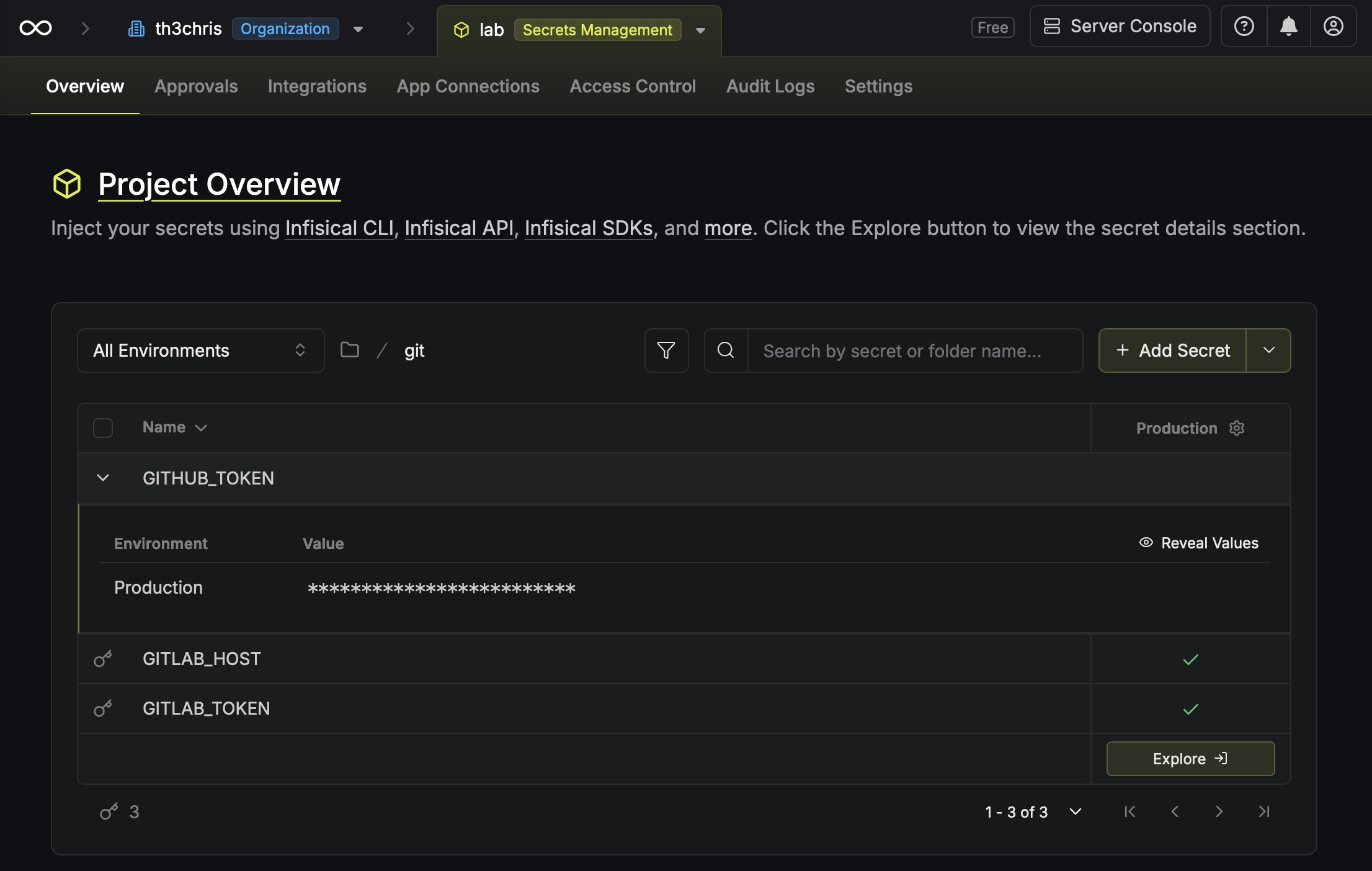Open the Add Secret options dropdown arrow
Viewport: 1372px width, 871px height.
tap(1268, 351)
